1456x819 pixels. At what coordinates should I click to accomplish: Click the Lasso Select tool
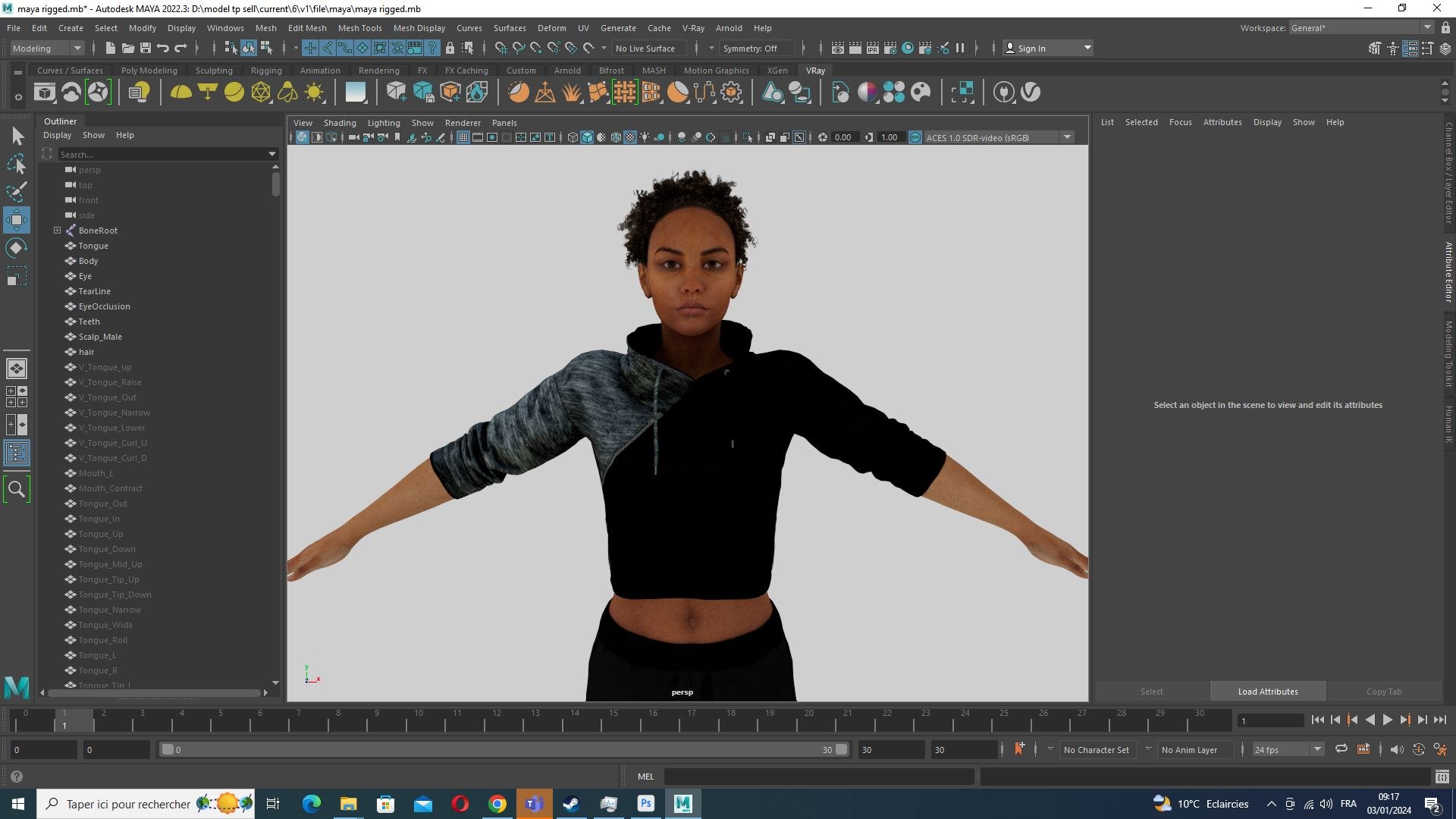[x=17, y=164]
